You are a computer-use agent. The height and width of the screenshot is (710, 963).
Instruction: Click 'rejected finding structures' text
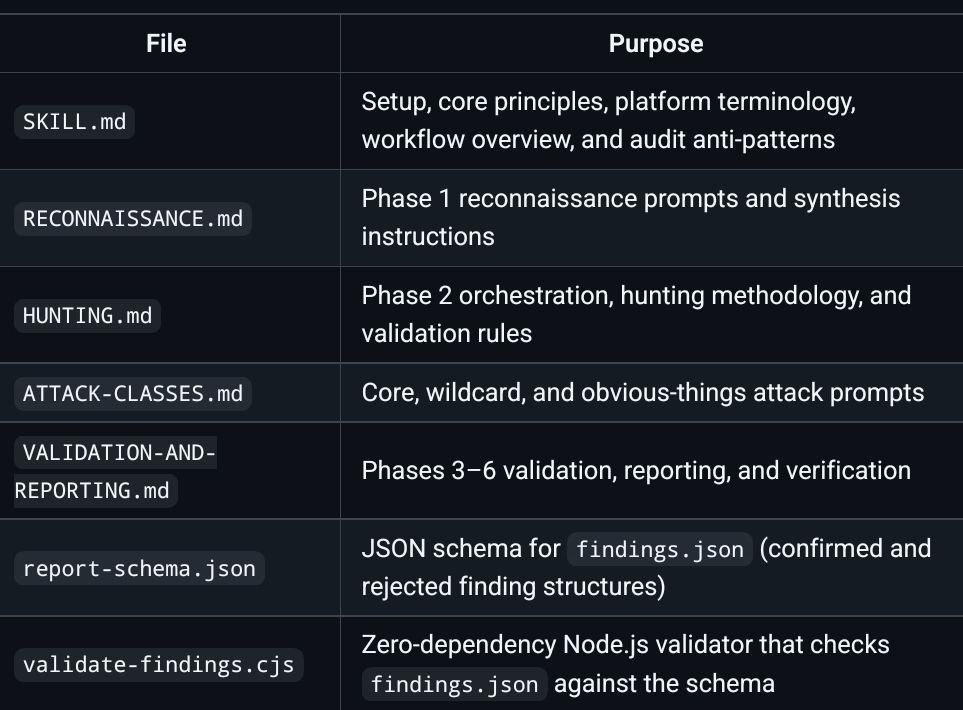coord(513,587)
